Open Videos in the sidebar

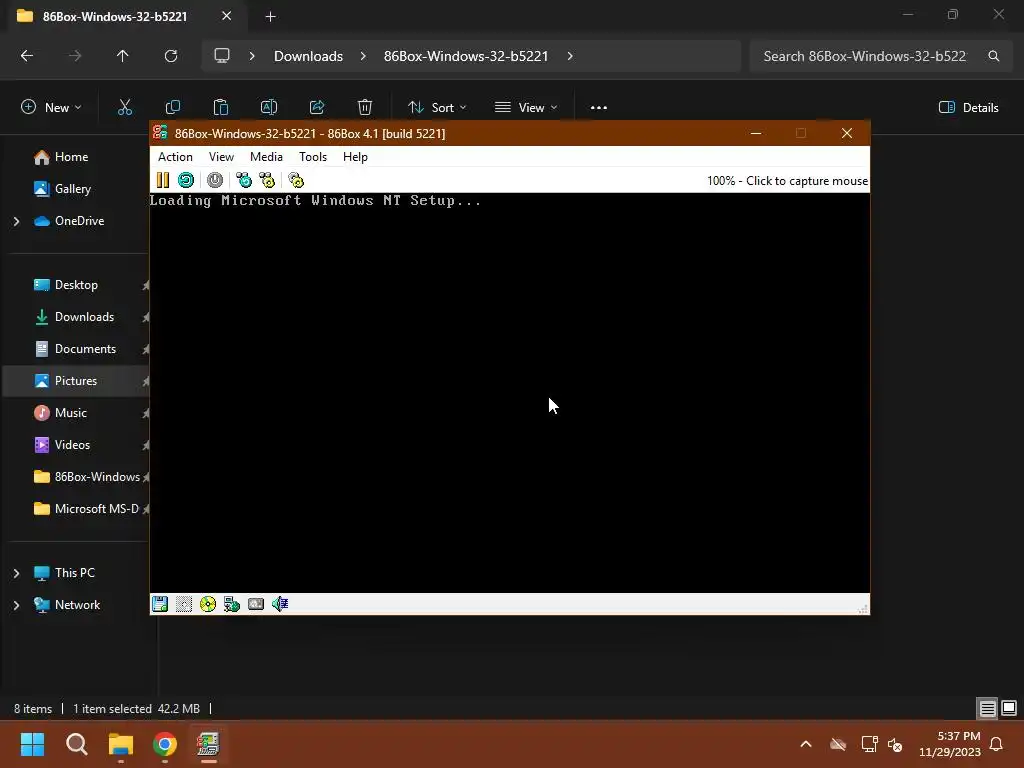72,445
